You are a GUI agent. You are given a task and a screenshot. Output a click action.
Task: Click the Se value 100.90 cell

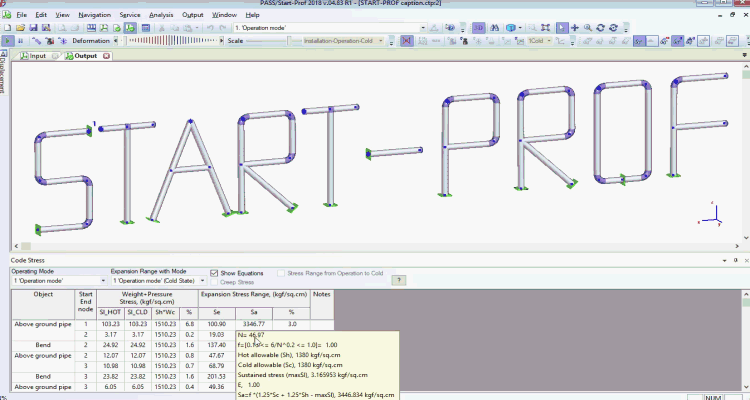[217, 324]
